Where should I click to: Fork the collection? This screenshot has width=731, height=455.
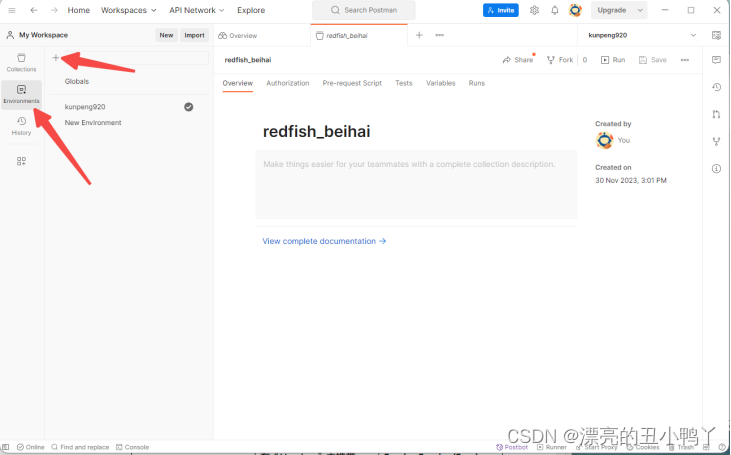(x=560, y=60)
